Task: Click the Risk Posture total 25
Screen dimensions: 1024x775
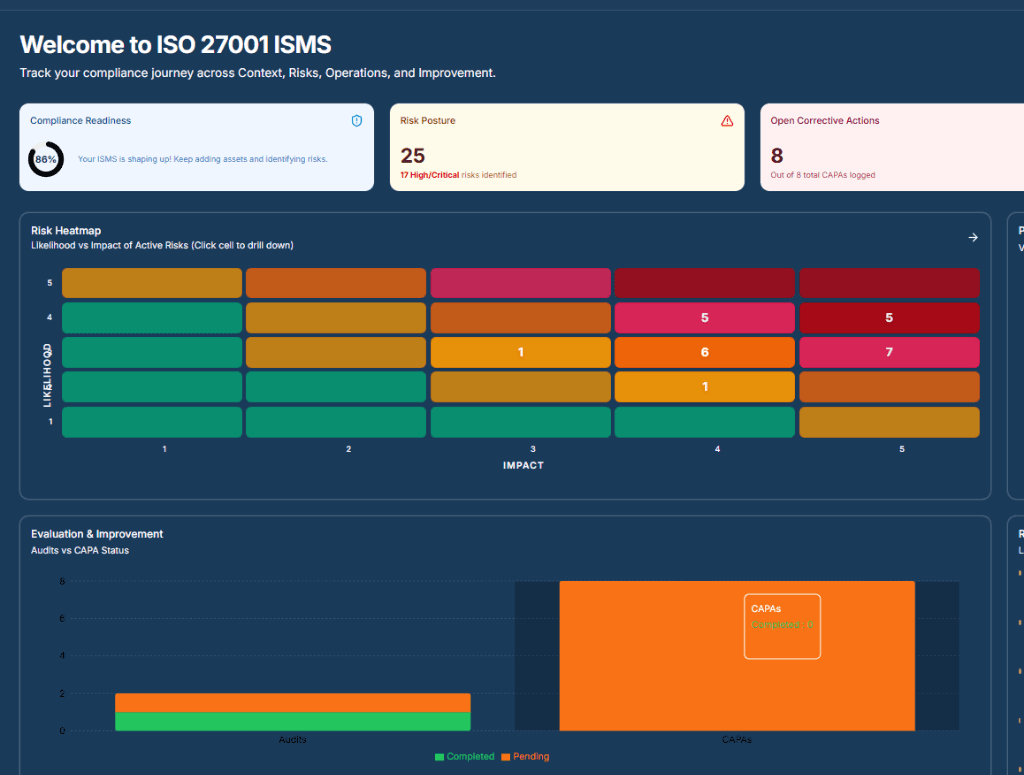Action: pyautogui.click(x=413, y=156)
